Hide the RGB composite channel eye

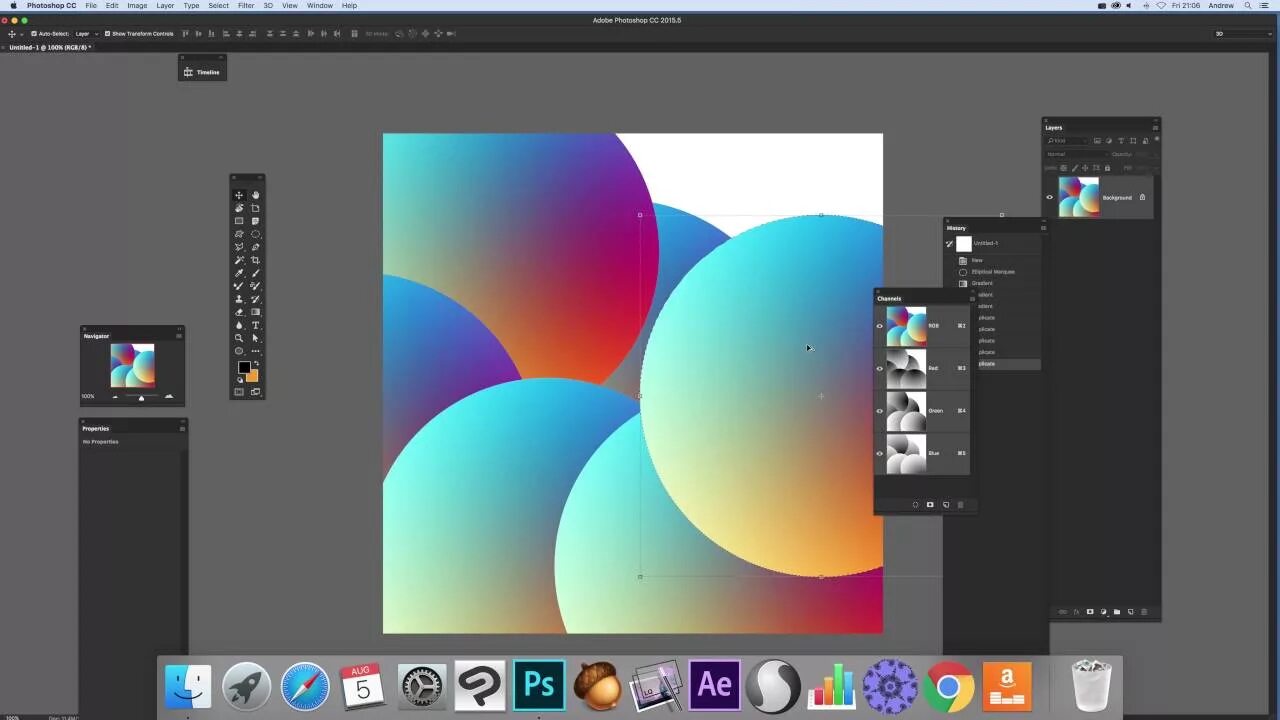click(x=880, y=326)
